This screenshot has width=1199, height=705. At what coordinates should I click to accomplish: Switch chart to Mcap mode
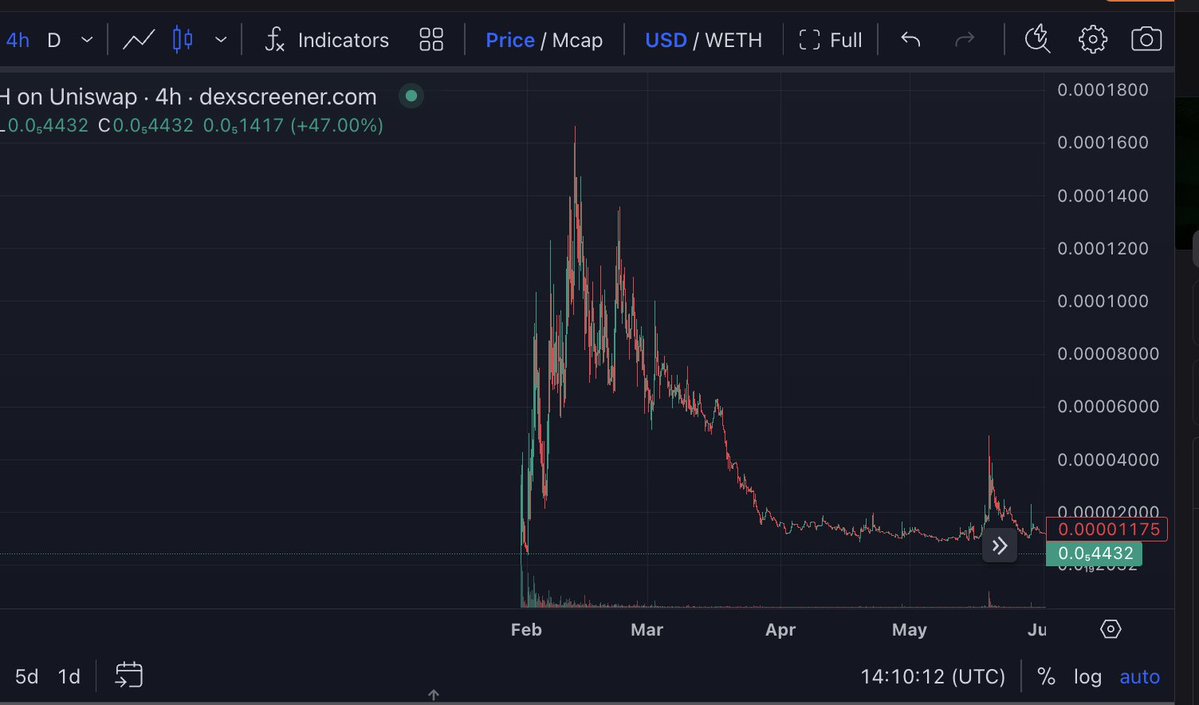tap(577, 40)
